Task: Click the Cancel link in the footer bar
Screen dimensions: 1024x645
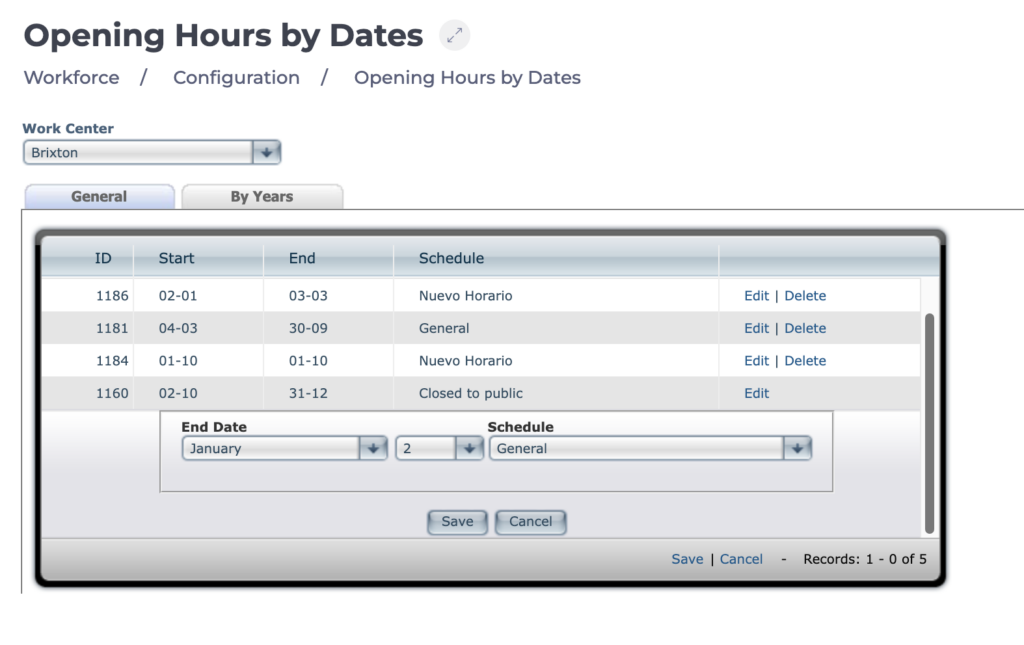Action: click(741, 559)
